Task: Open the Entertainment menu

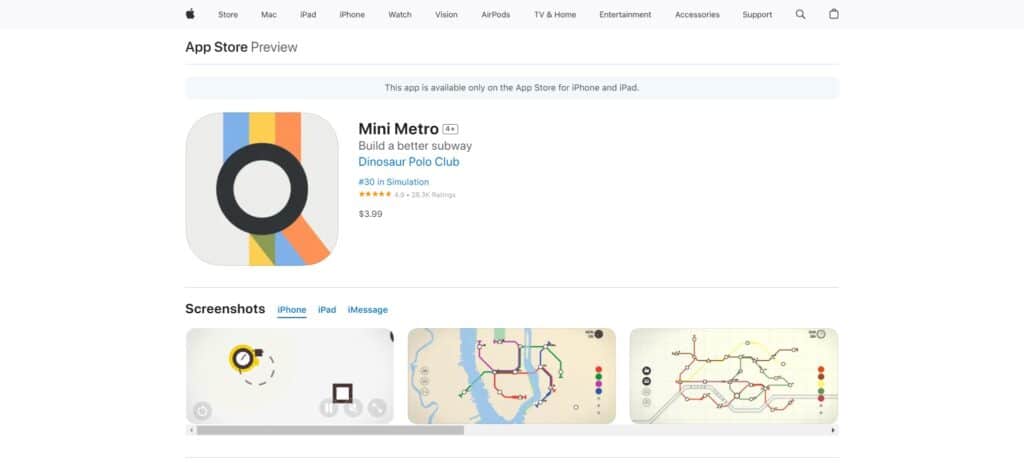Action: 625,14
